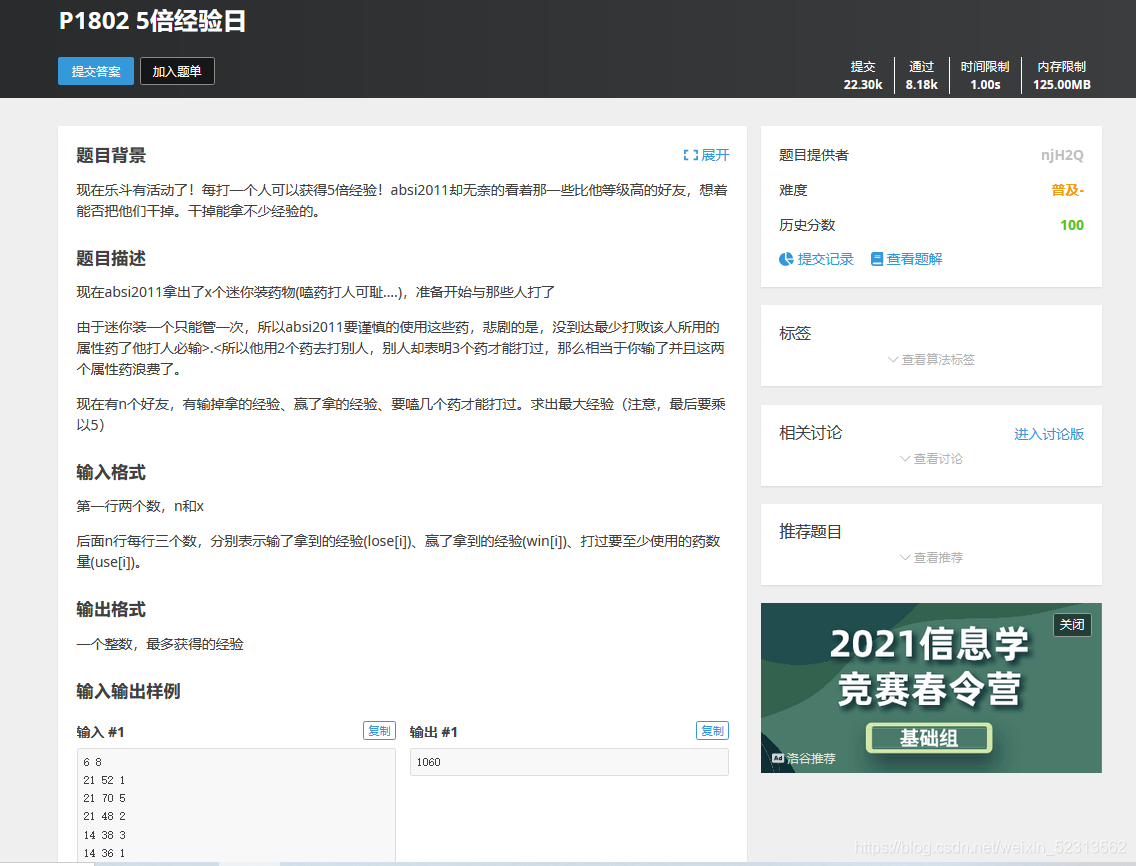Expand 查看讨论 related discussions
This screenshot has width=1136, height=866.
tap(931, 459)
